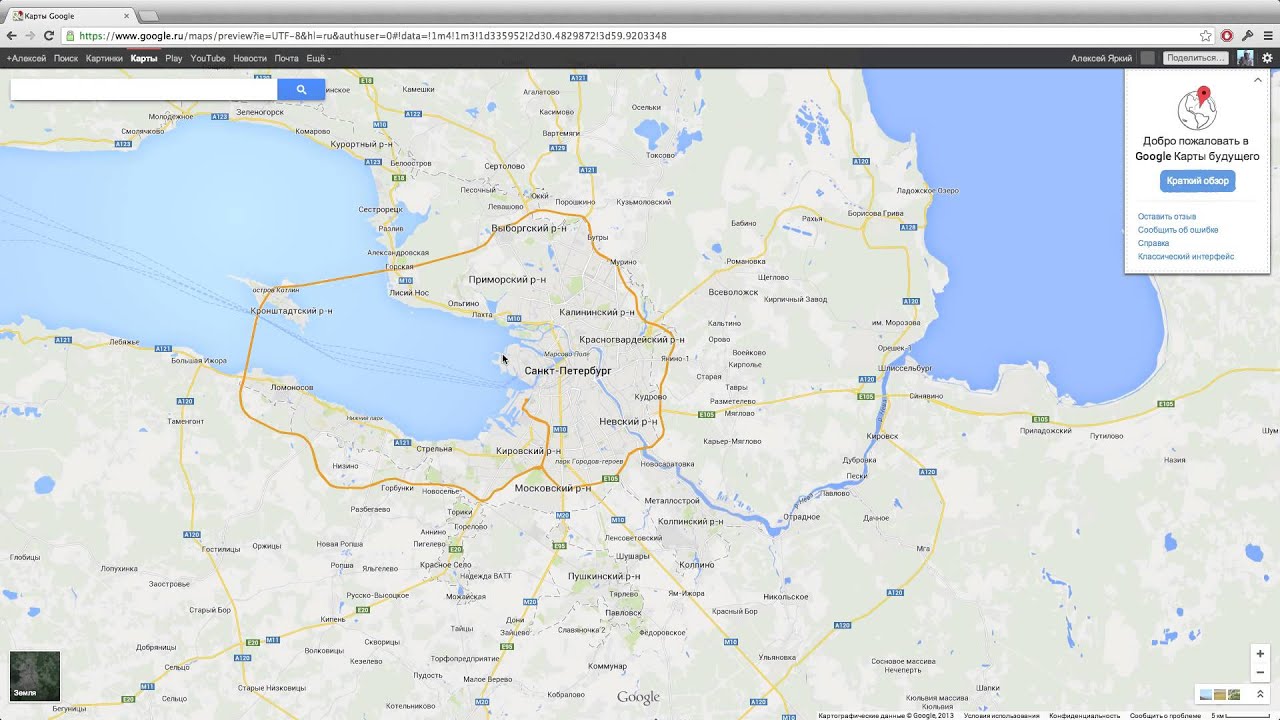
Task: Click the Коммунар town label
Action: tap(607, 666)
